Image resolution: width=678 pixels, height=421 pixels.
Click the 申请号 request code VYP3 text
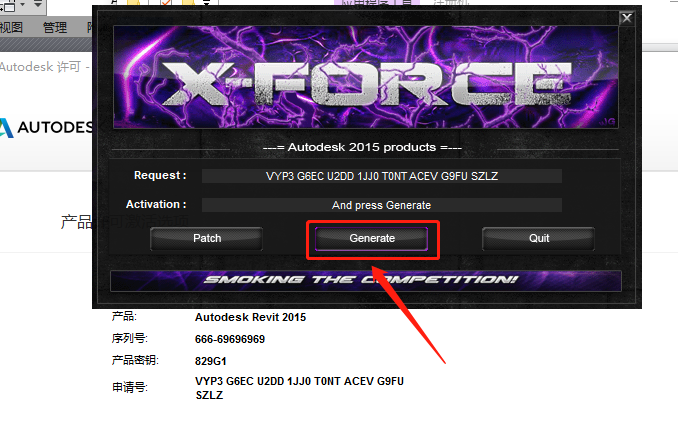(299, 388)
